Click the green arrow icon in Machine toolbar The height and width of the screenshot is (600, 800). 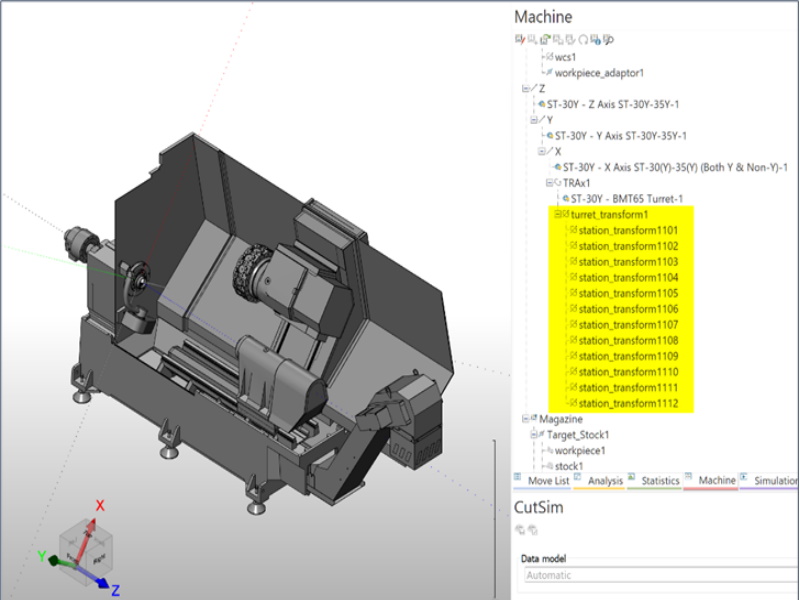coord(544,40)
